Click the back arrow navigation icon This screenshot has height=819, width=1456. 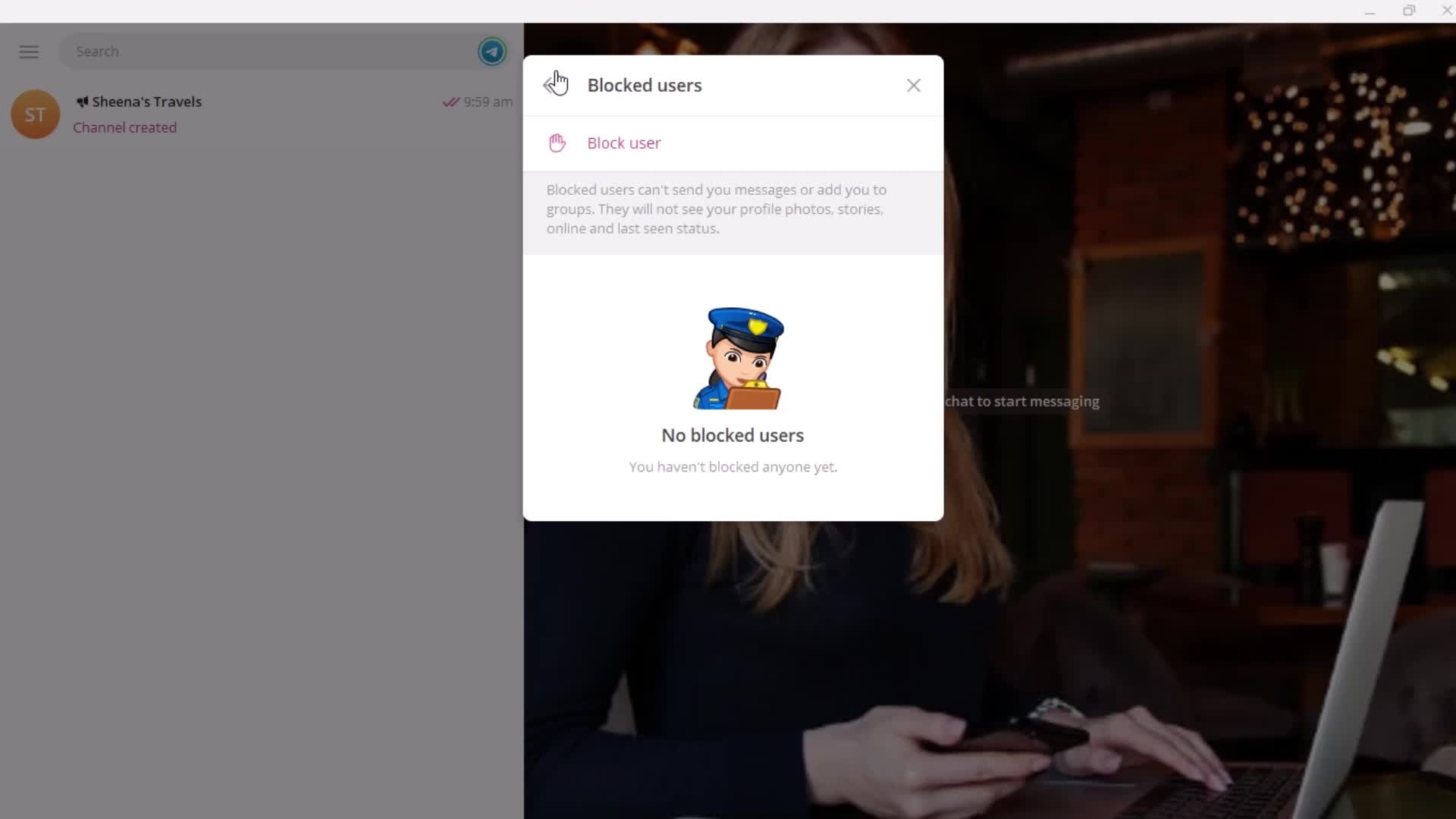[x=555, y=84]
